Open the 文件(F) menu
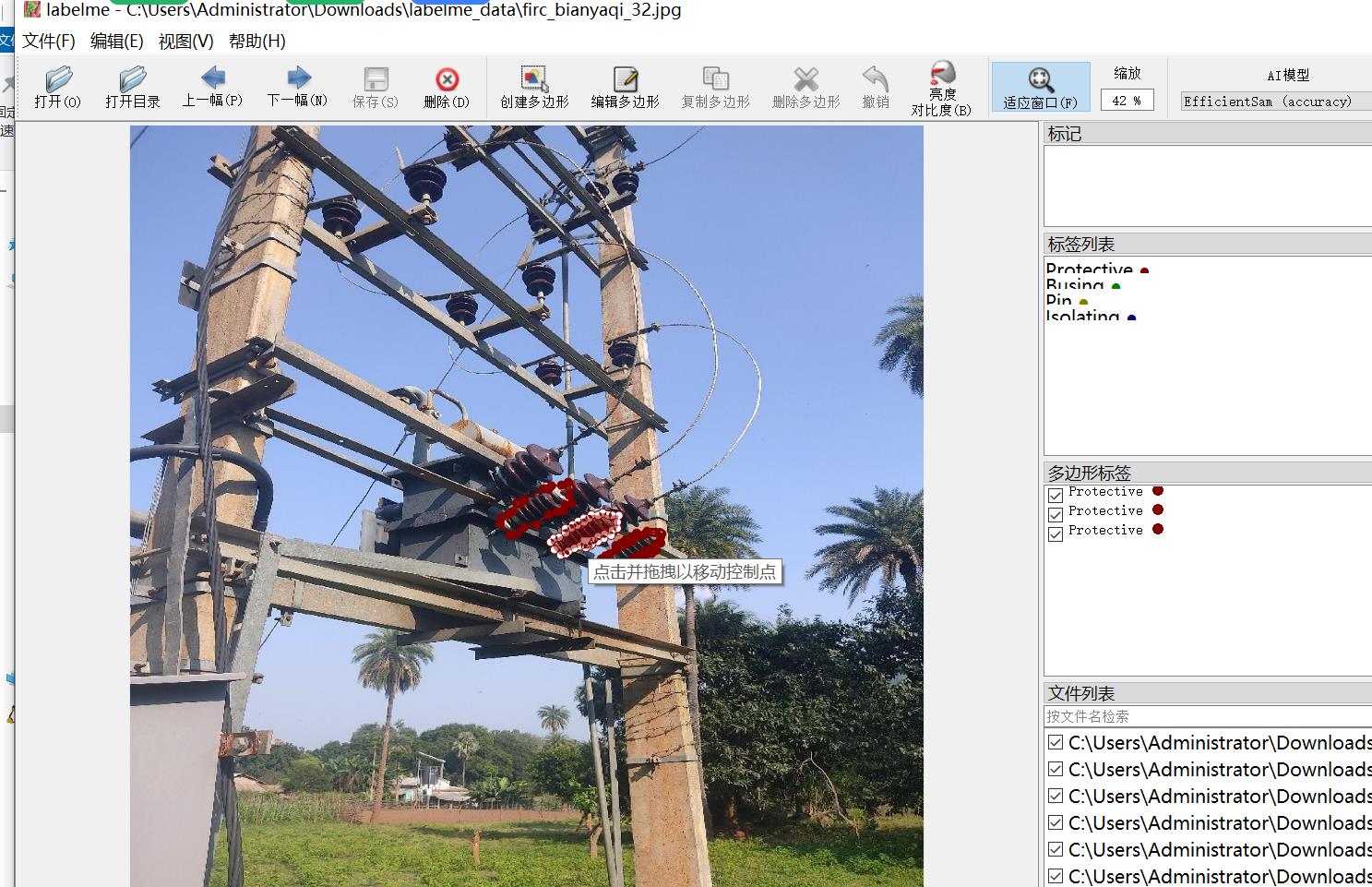 coord(48,42)
